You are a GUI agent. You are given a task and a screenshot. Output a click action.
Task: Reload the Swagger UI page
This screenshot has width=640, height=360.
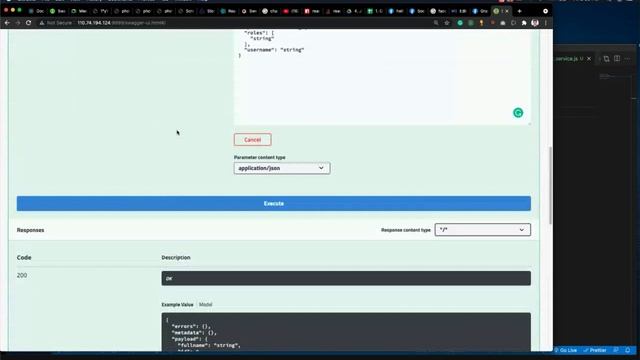29,23
